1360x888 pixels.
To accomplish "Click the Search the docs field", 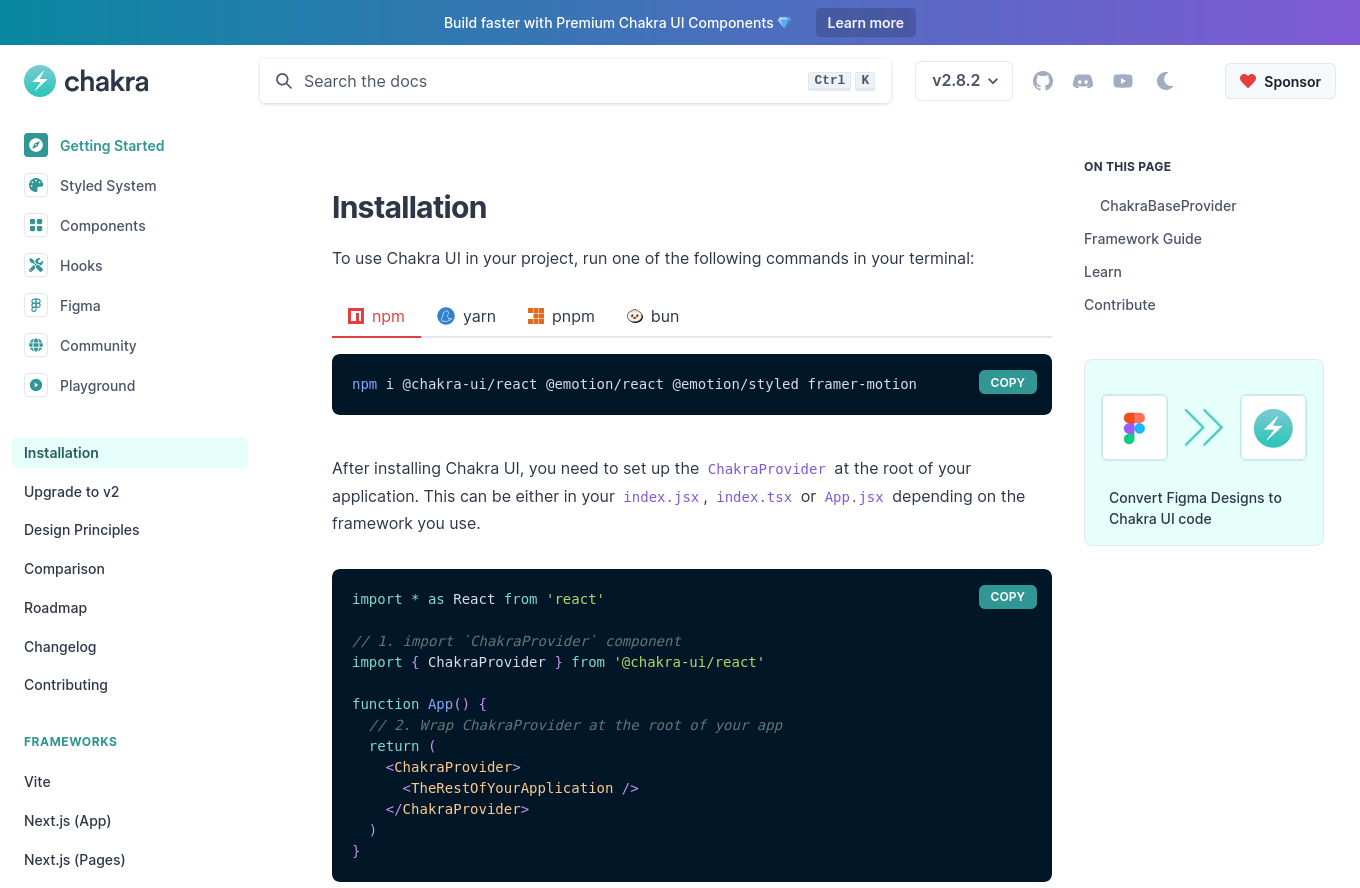I will tap(575, 81).
